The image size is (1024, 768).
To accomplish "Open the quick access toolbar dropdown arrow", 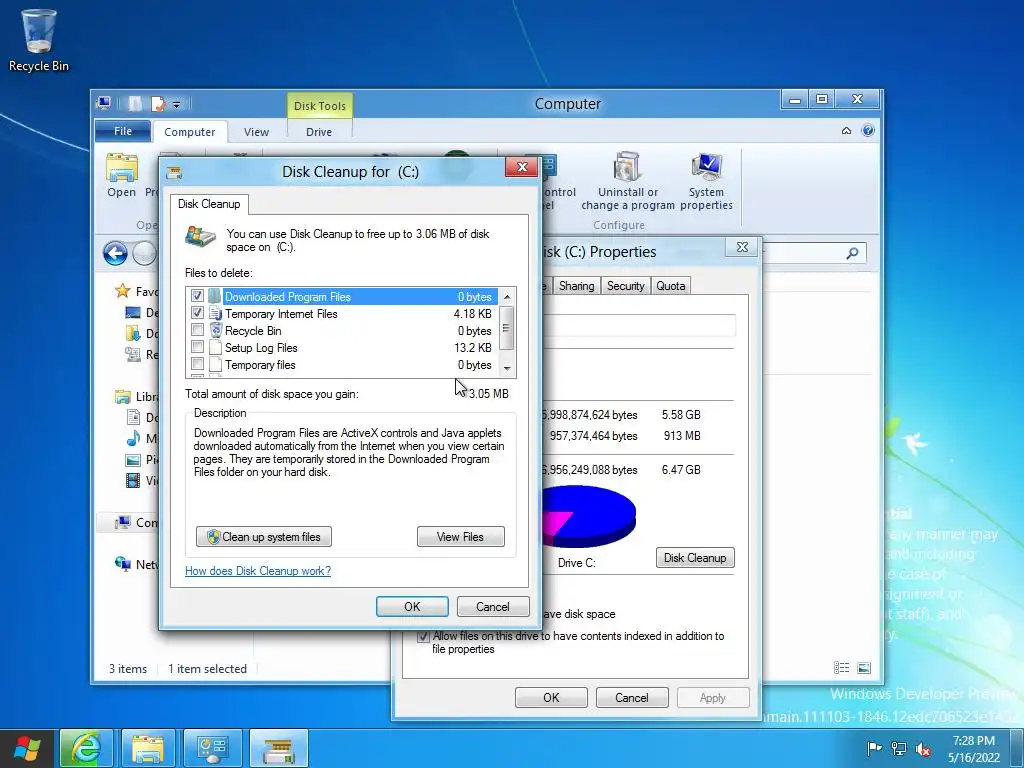I will 176,104.
